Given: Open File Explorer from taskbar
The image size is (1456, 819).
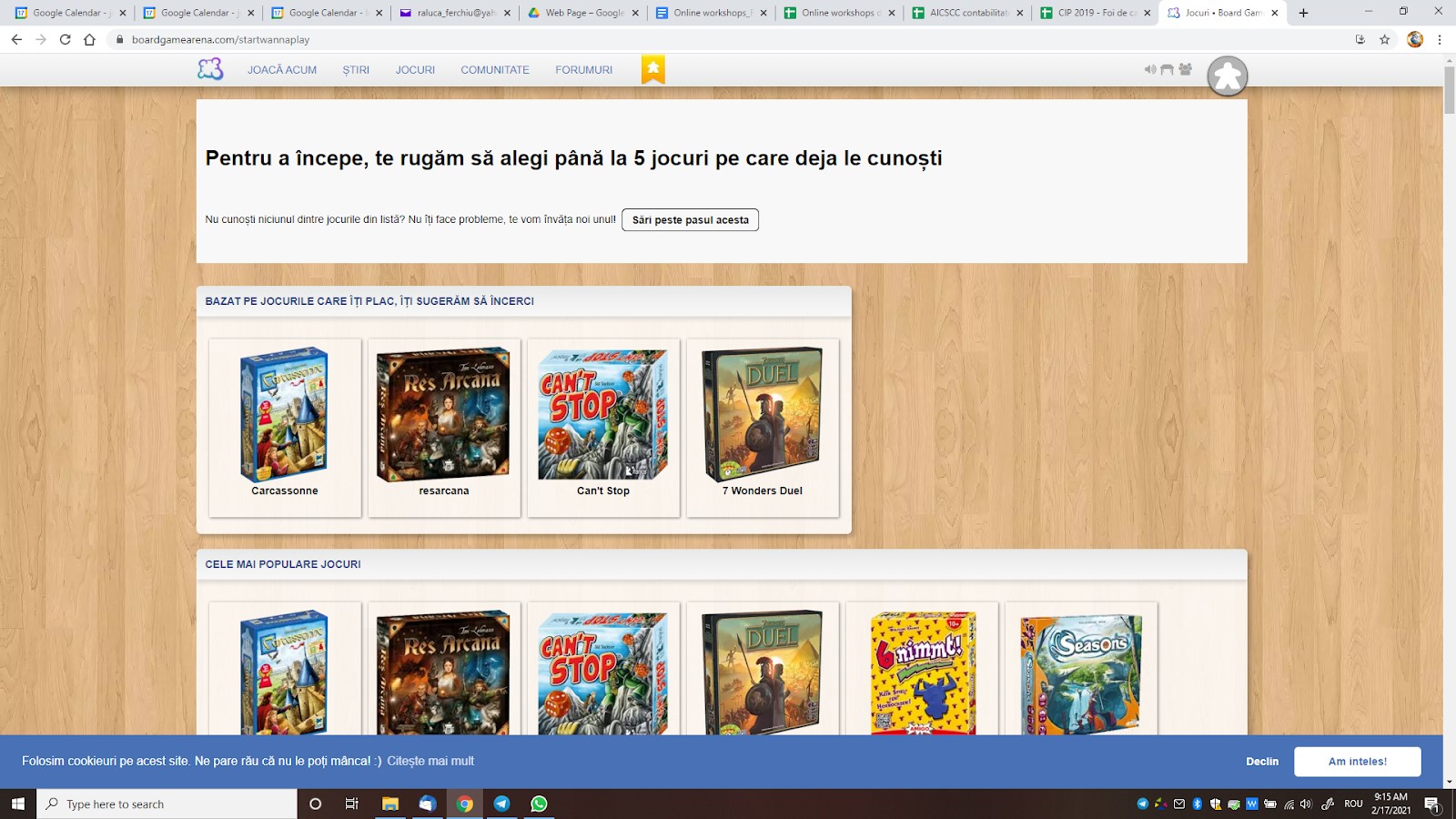Looking at the screenshot, I should tap(389, 804).
